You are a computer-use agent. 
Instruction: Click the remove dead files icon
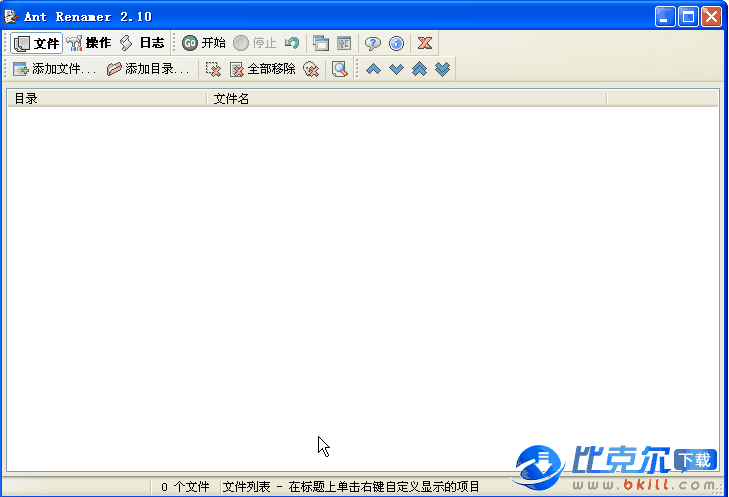click(311, 69)
